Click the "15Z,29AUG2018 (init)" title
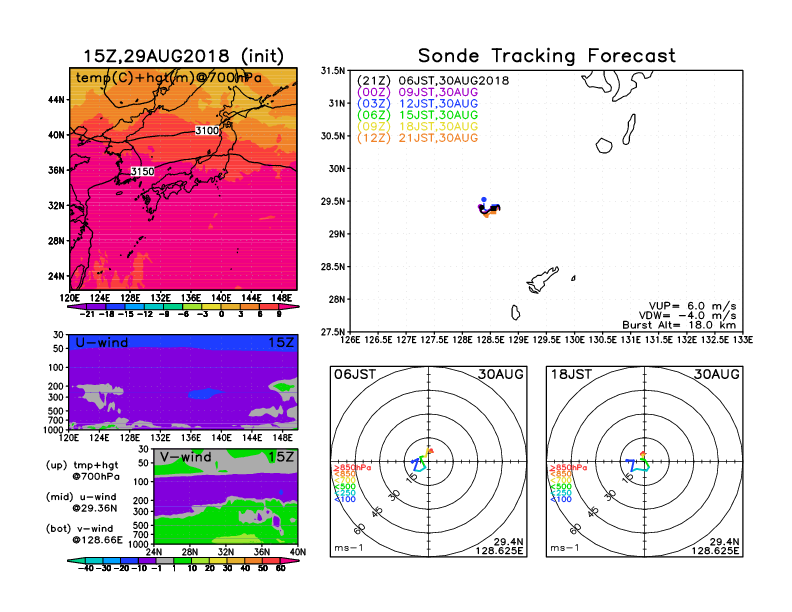Viewport: 792px width, 612px height. [x=183, y=56]
